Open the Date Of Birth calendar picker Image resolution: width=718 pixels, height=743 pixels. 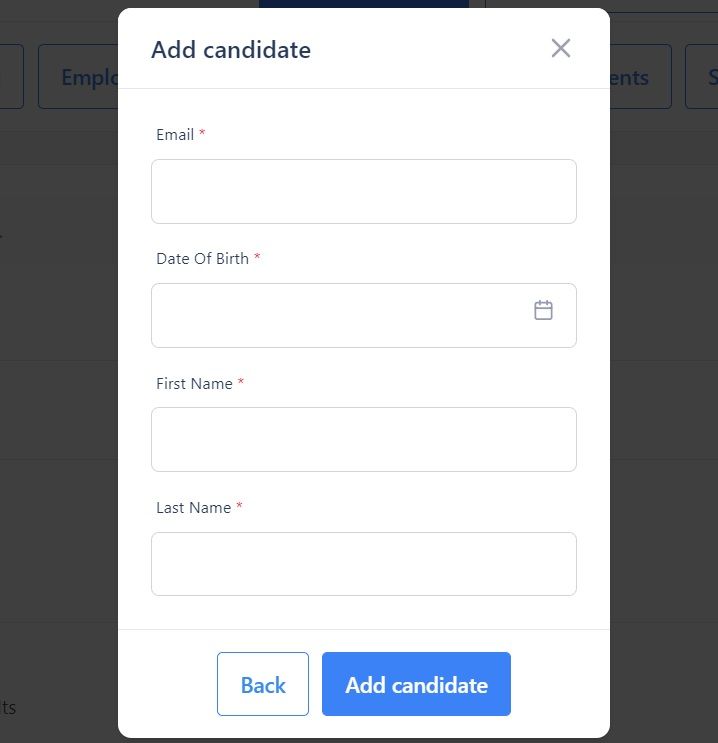coord(543,310)
